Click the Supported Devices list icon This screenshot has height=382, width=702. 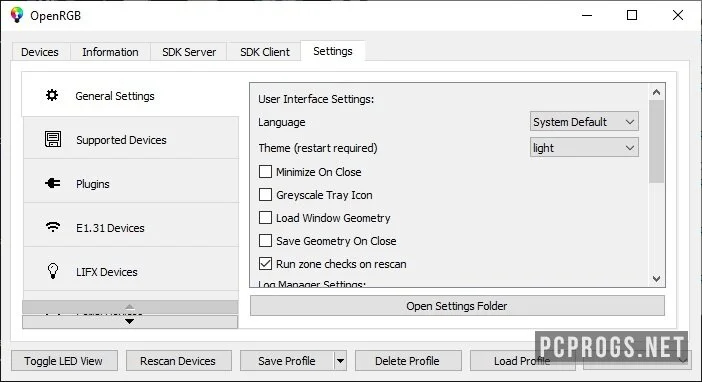point(53,139)
